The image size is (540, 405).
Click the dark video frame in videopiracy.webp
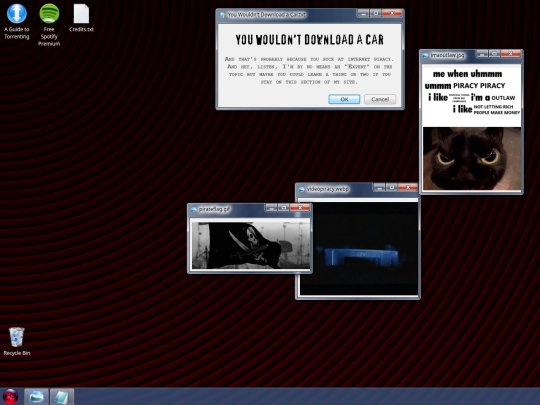point(359,248)
